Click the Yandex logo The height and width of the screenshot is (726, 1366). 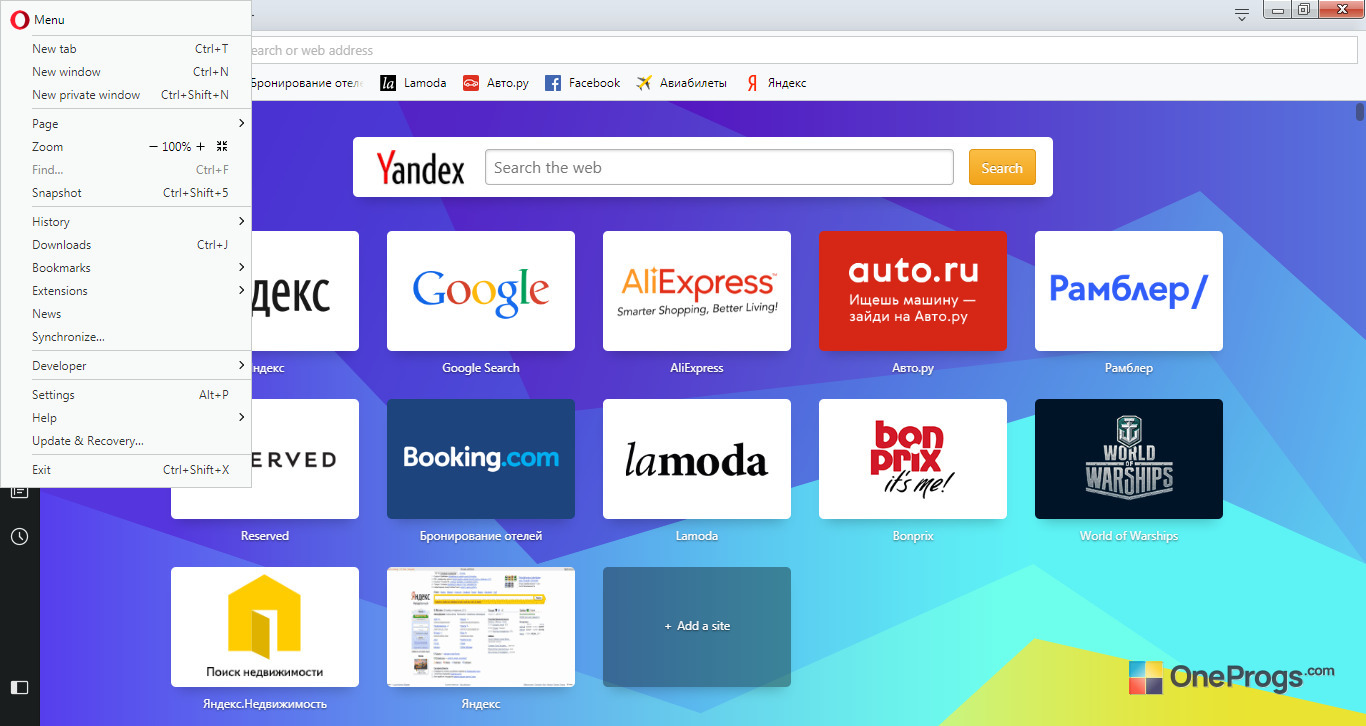click(x=420, y=168)
